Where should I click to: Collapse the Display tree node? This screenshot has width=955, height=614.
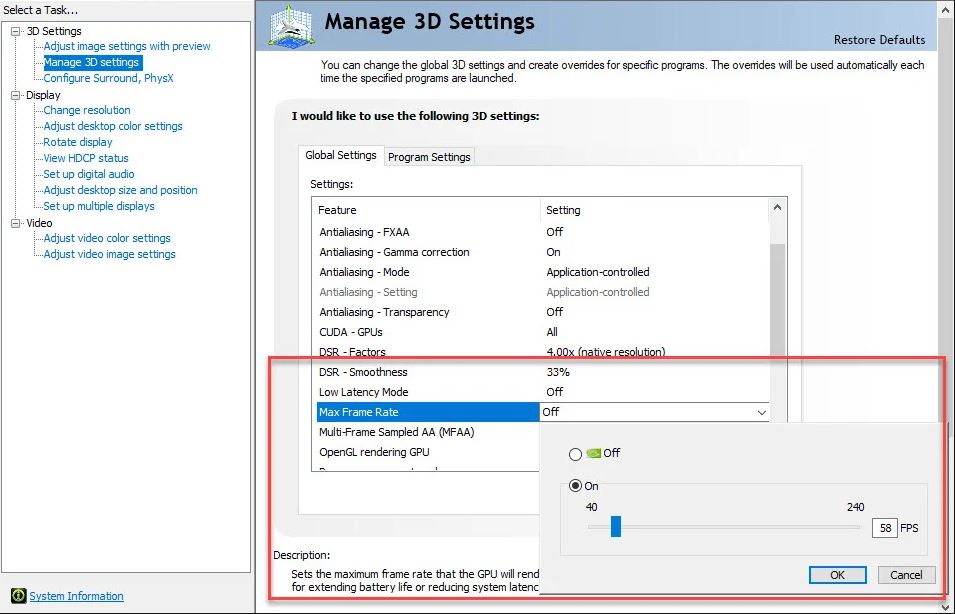(x=16, y=95)
